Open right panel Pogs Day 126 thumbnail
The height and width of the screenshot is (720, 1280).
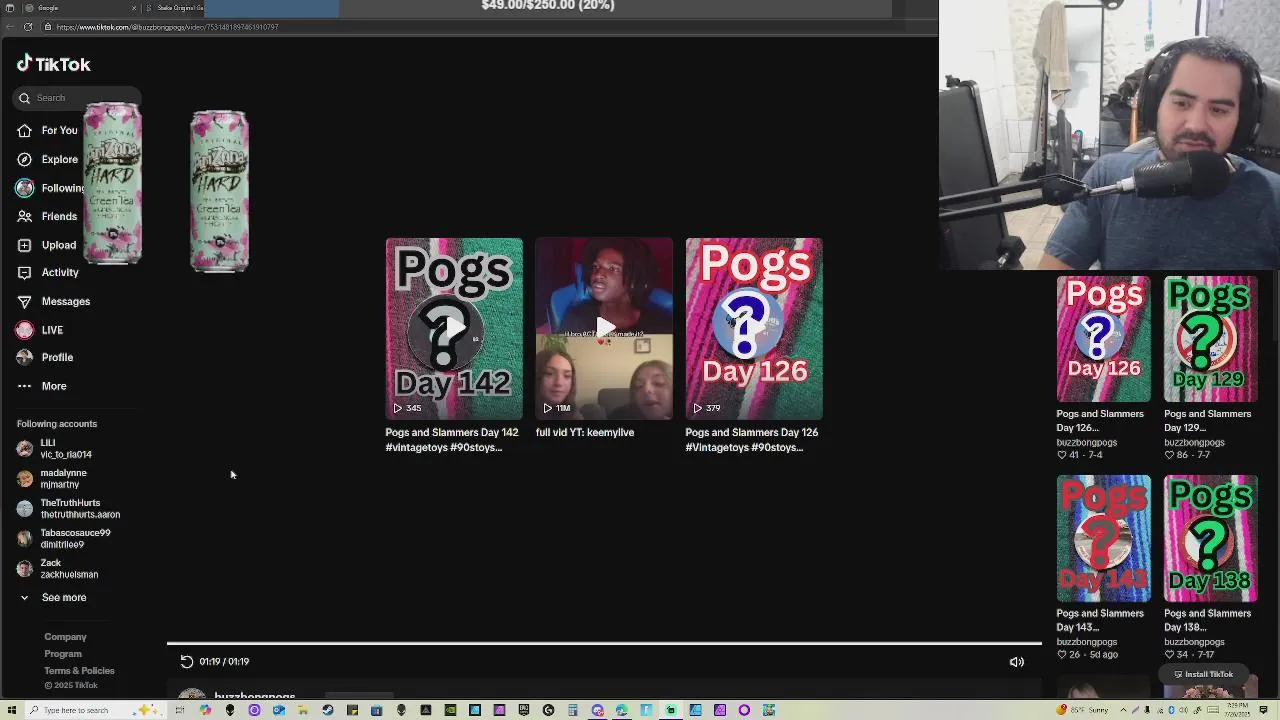coord(1104,339)
